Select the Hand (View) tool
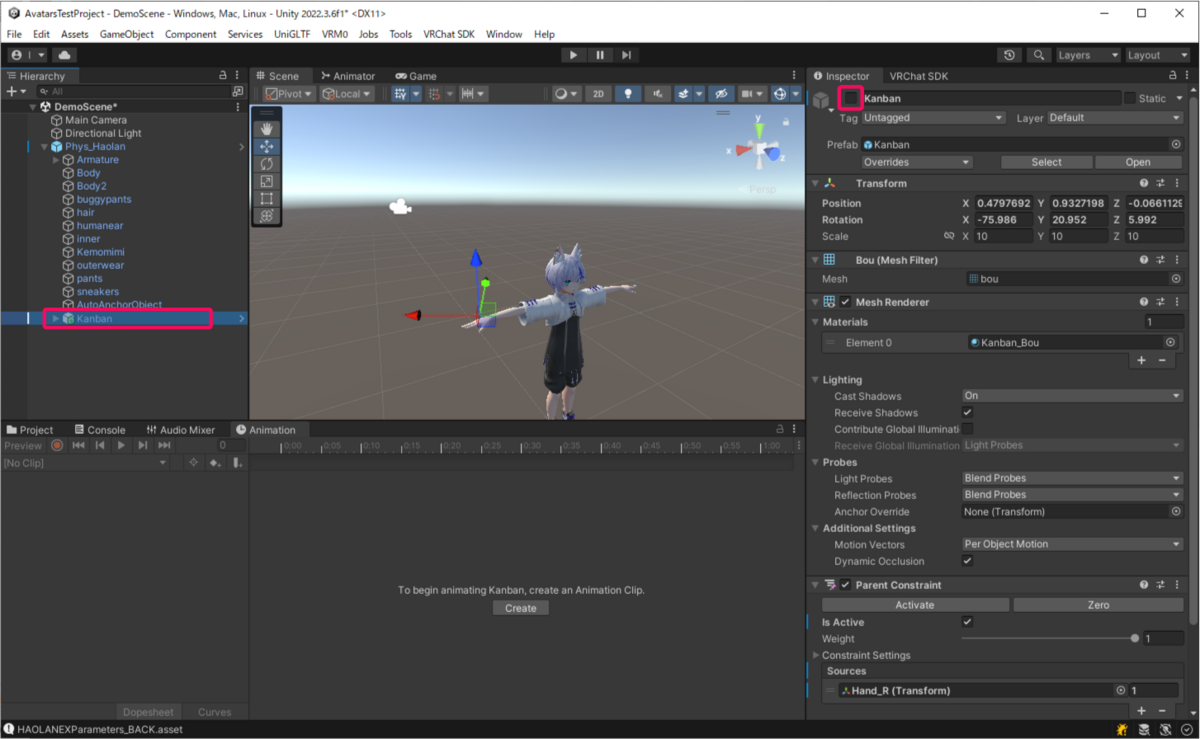Screen dimensions: 1200x739 (x=266, y=128)
